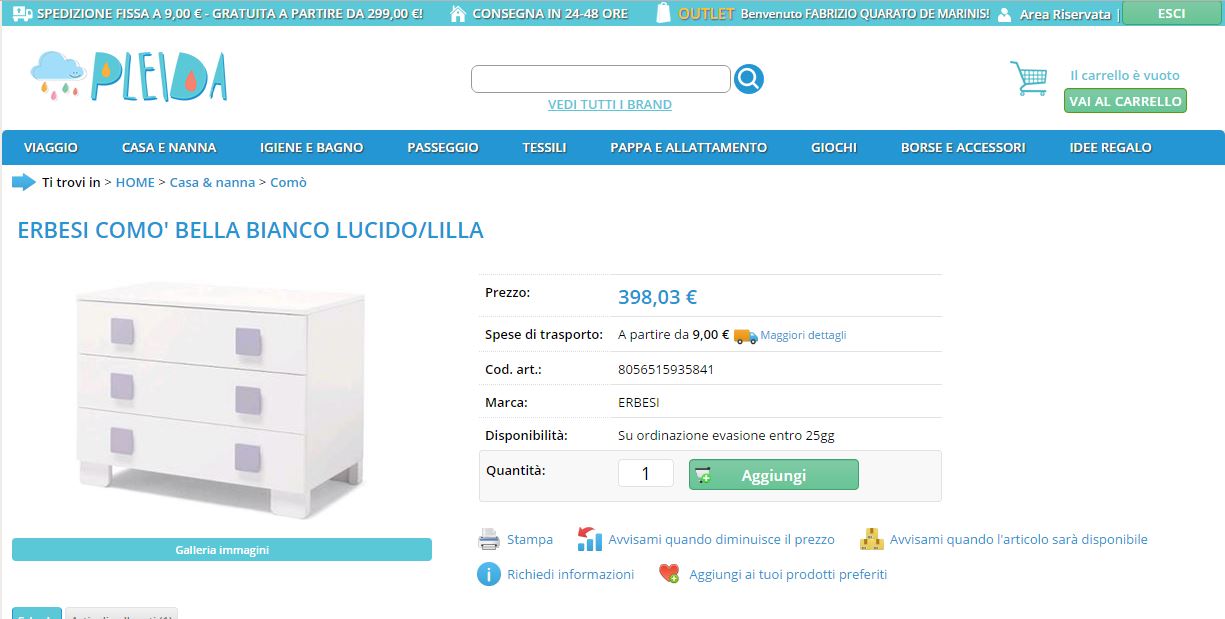Open the IDEE REGALO menu

[1110, 147]
